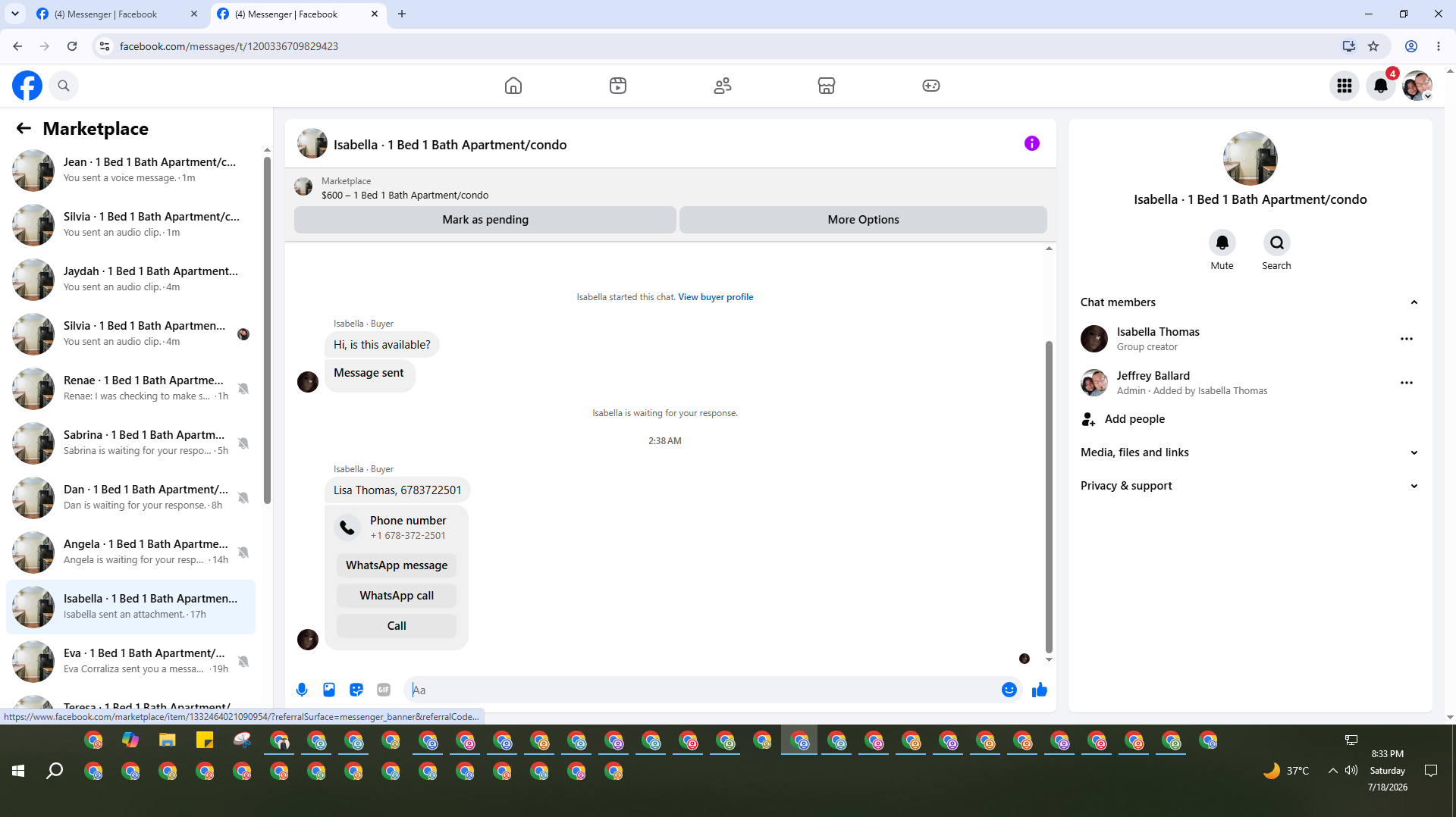Open Dan's apartment conversation
This screenshot has width=1456, height=817.
[x=130, y=497]
